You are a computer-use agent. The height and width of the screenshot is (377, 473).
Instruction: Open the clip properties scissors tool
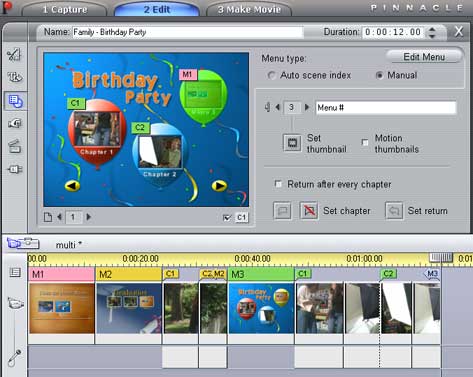[14, 55]
